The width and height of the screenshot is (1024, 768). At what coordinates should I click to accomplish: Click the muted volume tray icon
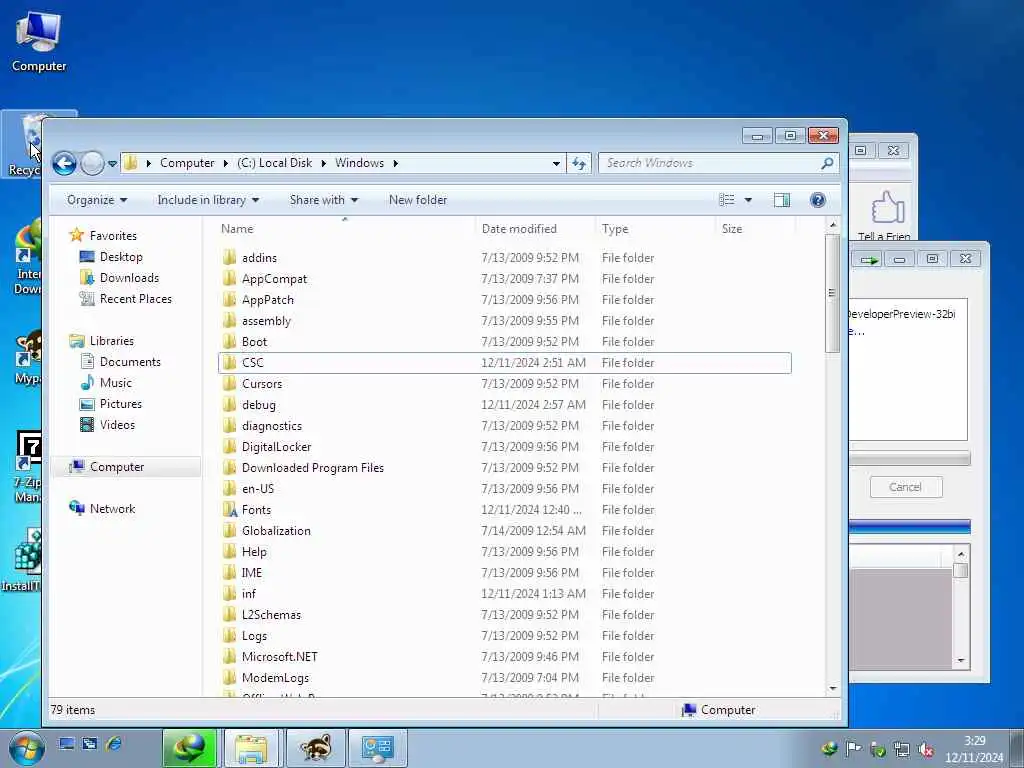[925, 750]
